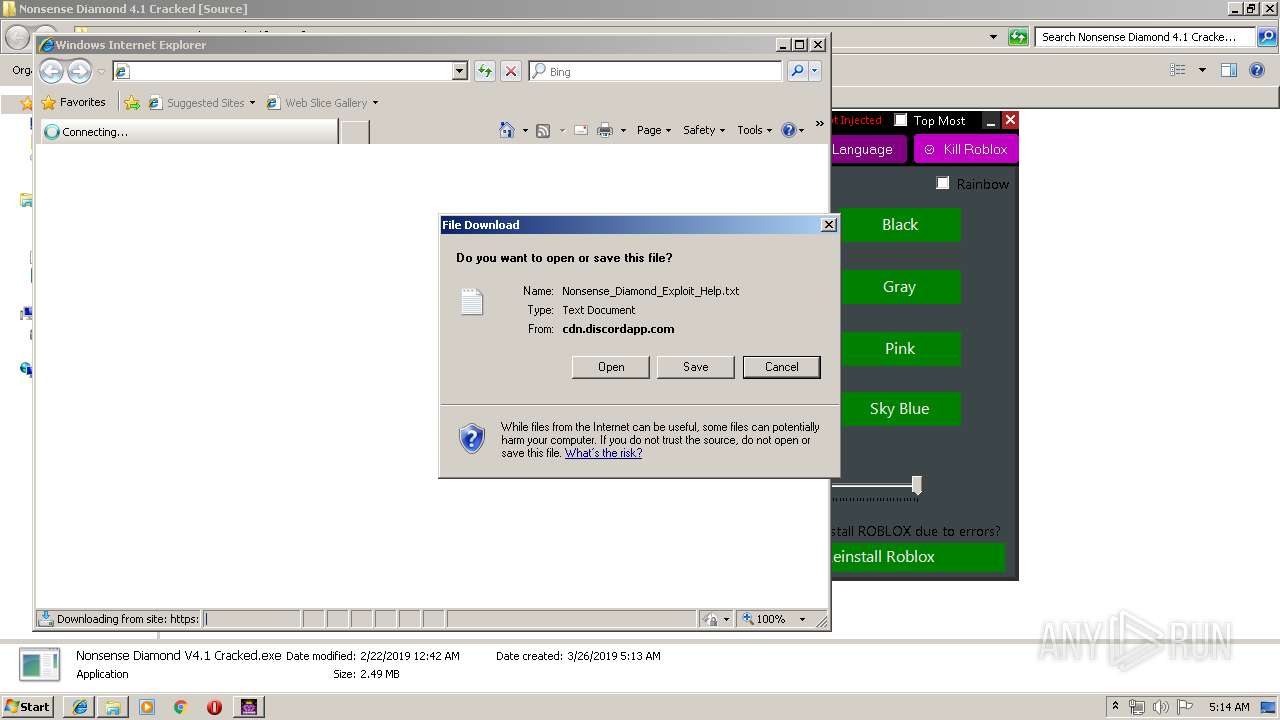Image resolution: width=1280 pixels, height=720 pixels.
Task: Open the zoom level 100% dropdown
Action: coord(802,619)
